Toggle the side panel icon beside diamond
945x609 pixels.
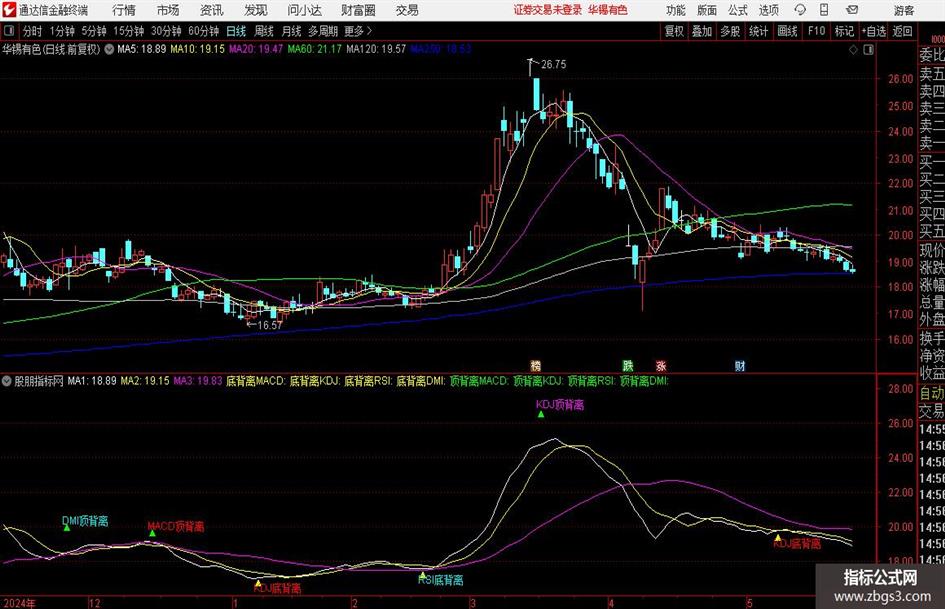tap(868, 50)
